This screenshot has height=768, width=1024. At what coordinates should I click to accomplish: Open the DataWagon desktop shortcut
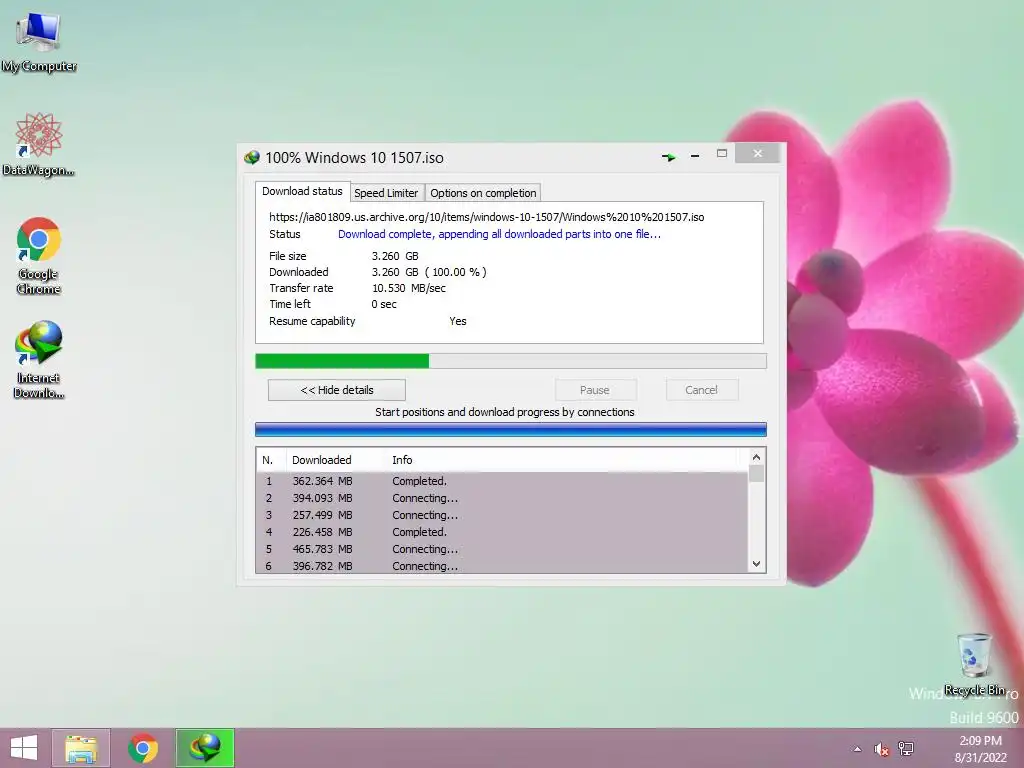click(39, 145)
